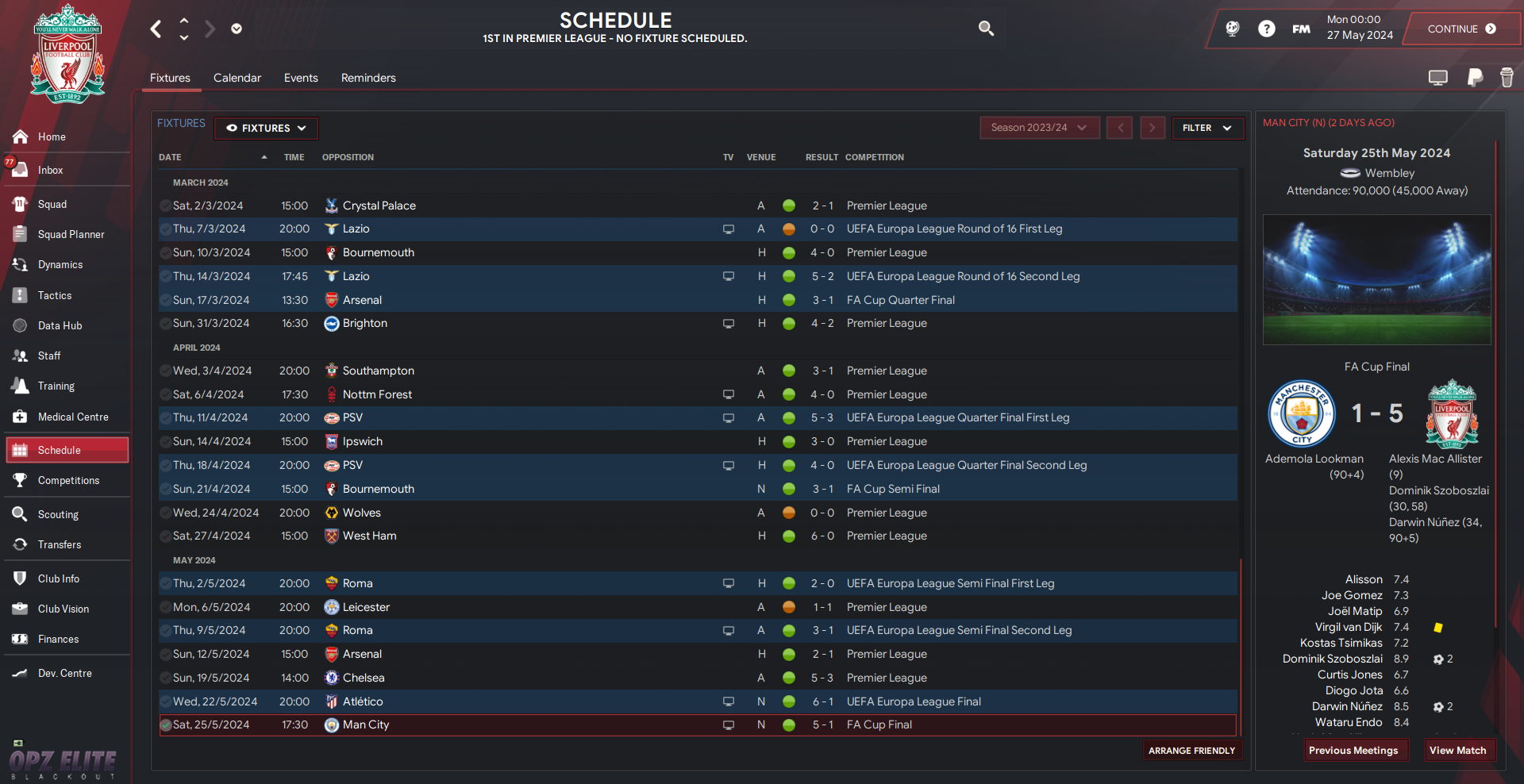The height and width of the screenshot is (784, 1524).
Task: Click the up/down screen navigation chevrons
Action: (x=184, y=29)
